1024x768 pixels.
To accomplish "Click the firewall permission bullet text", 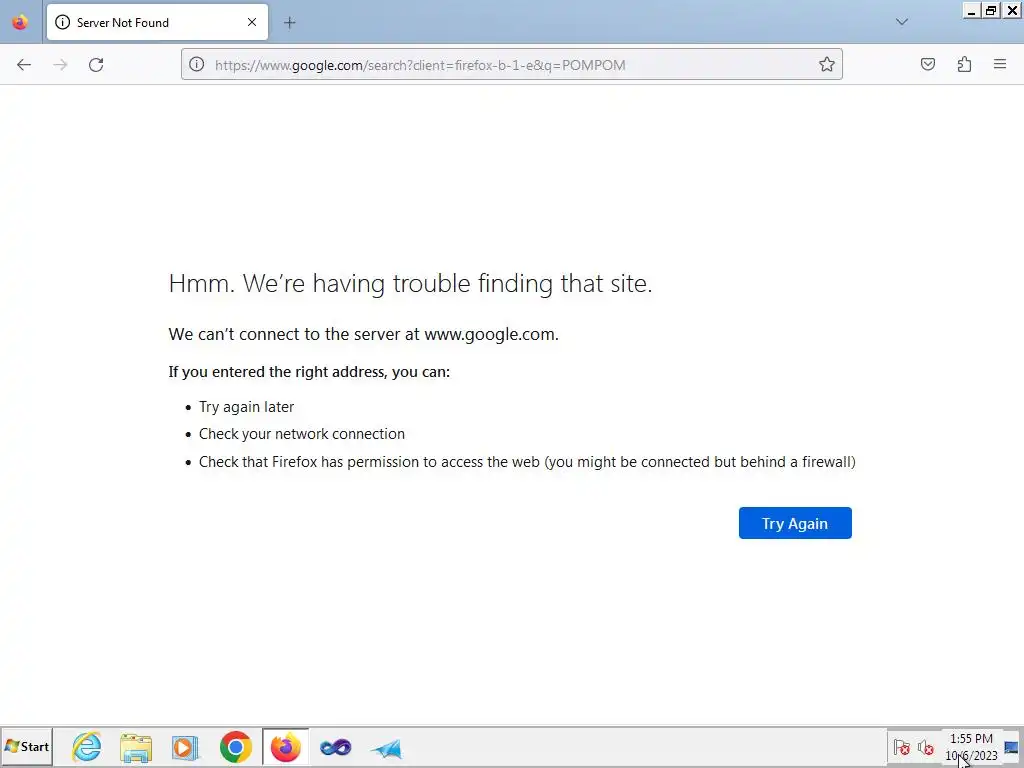I will [x=527, y=462].
